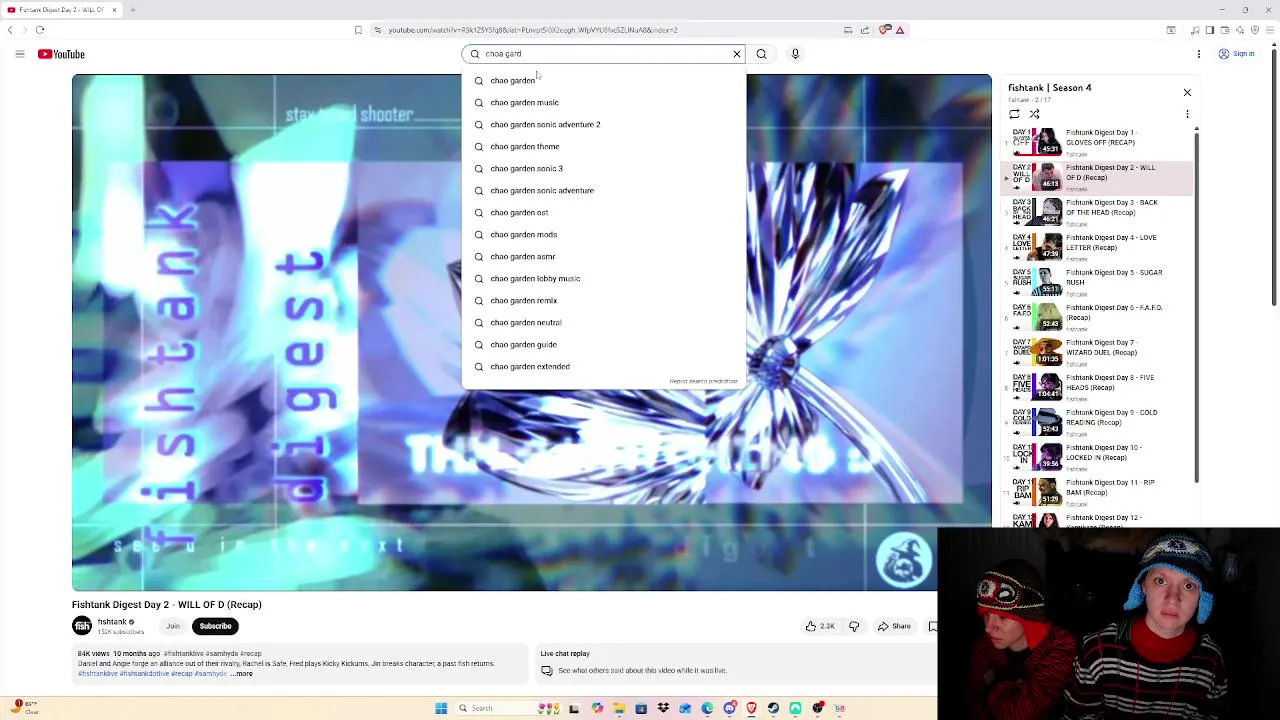
Task: Click the browser address URL field
Action: point(532,30)
